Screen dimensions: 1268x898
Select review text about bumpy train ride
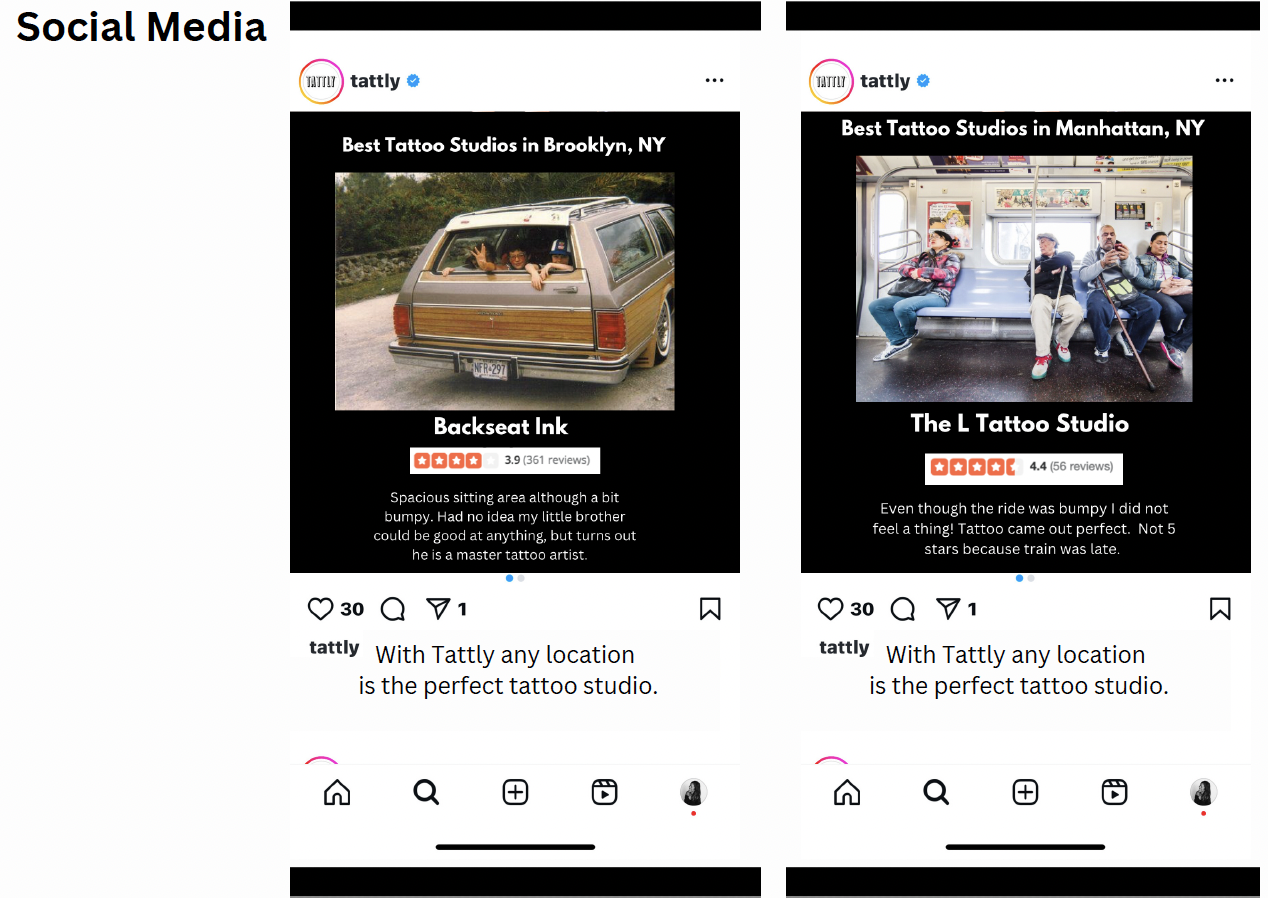tap(1024, 529)
